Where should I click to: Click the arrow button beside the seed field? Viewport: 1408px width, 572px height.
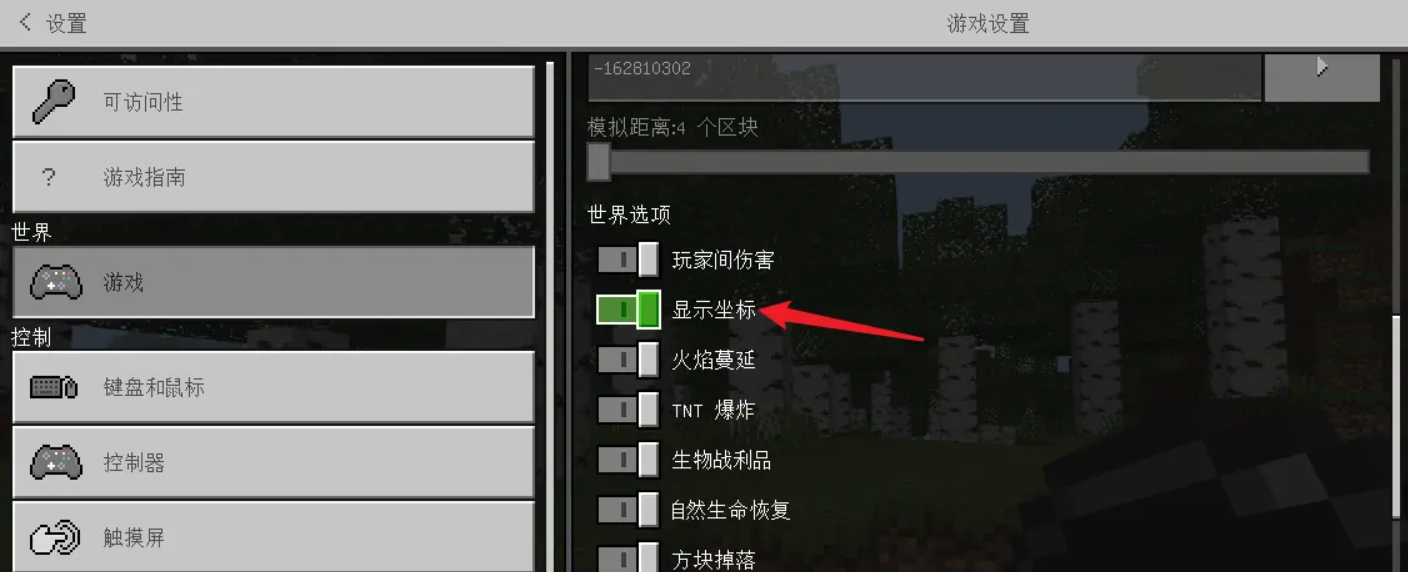coord(1322,76)
